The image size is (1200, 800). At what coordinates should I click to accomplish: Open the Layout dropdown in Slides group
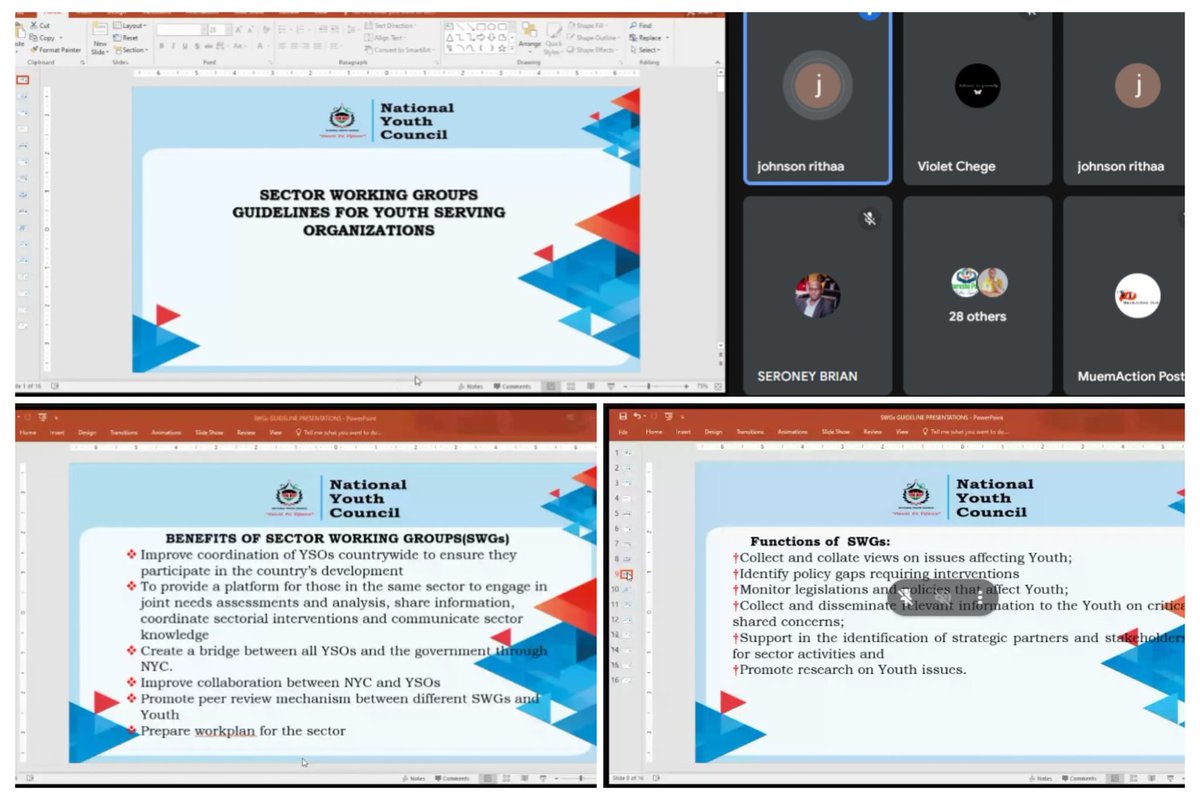tap(128, 26)
